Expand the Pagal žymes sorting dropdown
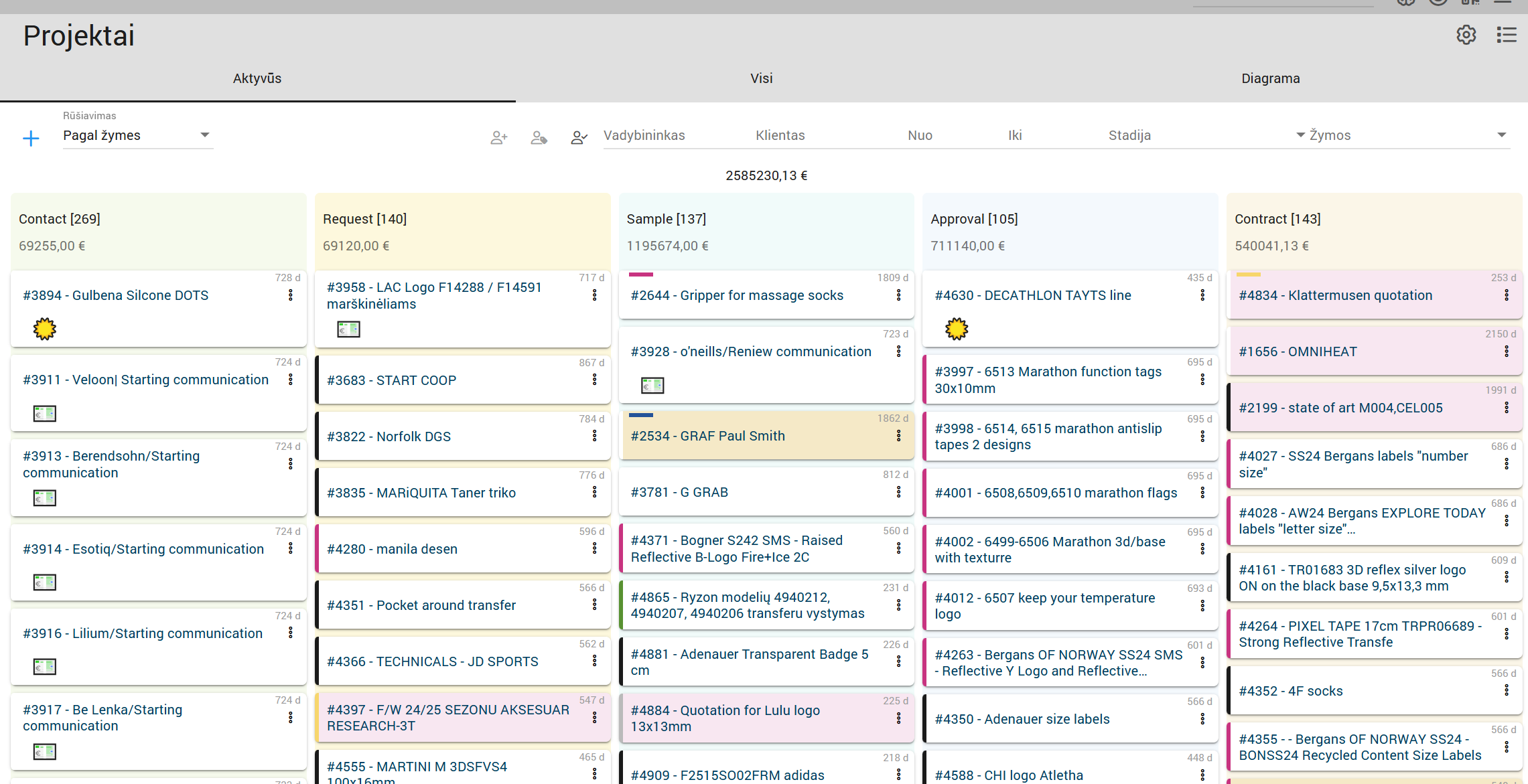1528x784 pixels. [205, 135]
